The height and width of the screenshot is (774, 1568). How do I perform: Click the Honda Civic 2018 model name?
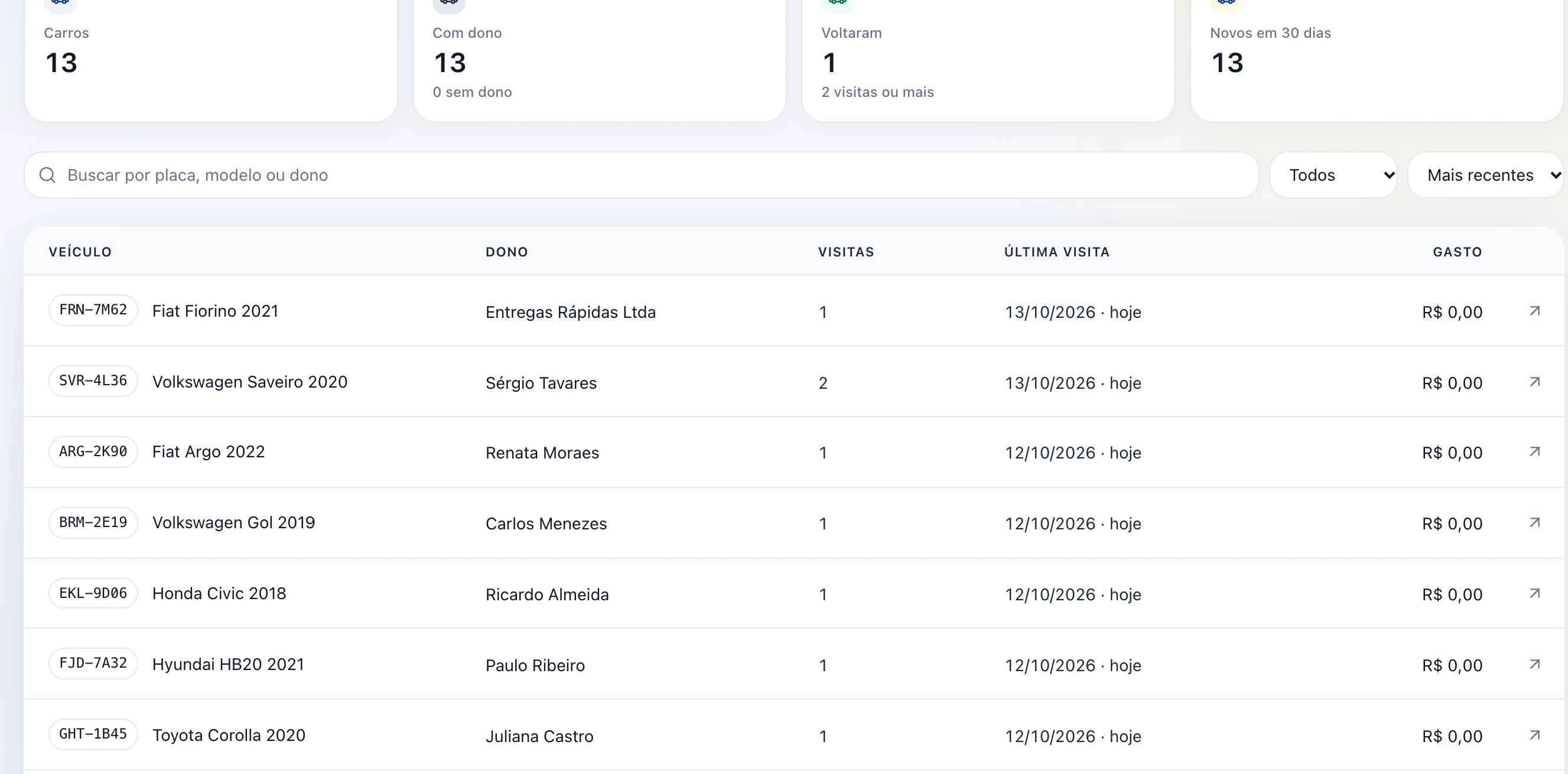219,593
